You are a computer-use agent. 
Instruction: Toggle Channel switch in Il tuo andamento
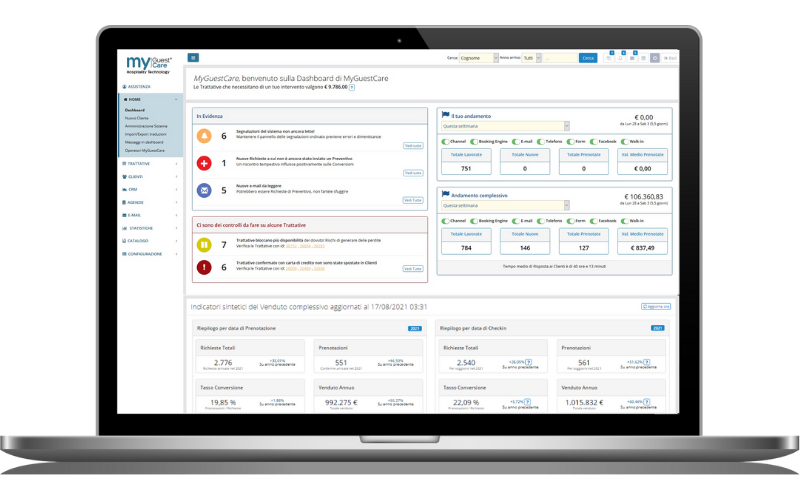click(444, 141)
